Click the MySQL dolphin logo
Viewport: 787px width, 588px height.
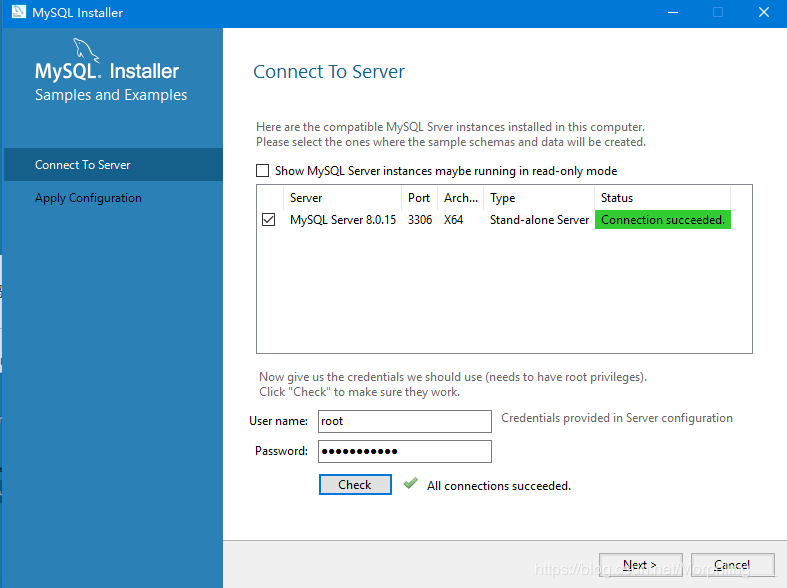point(86,50)
